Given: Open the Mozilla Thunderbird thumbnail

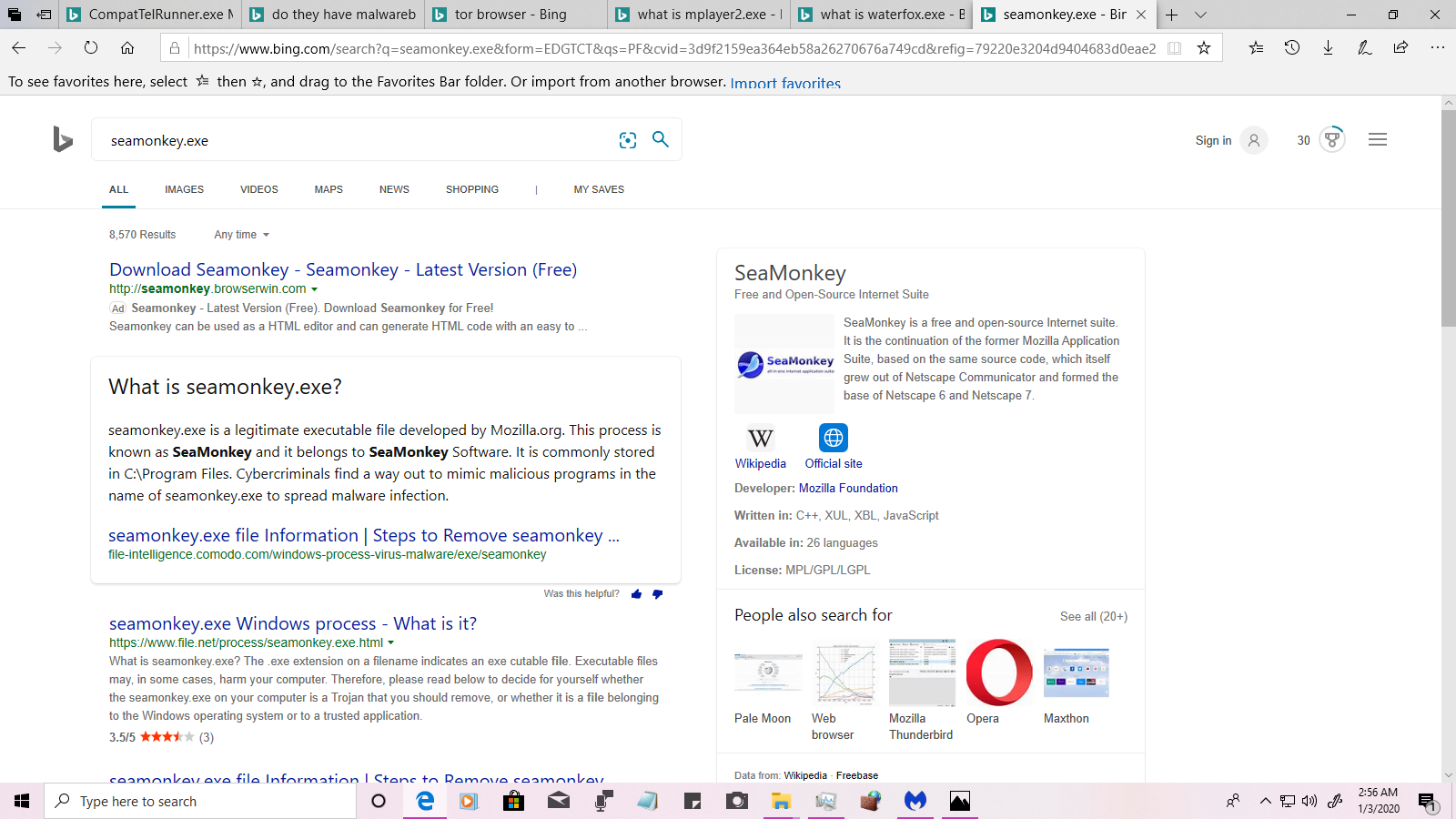Looking at the screenshot, I should pyautogui.click(x=922, y=672).
